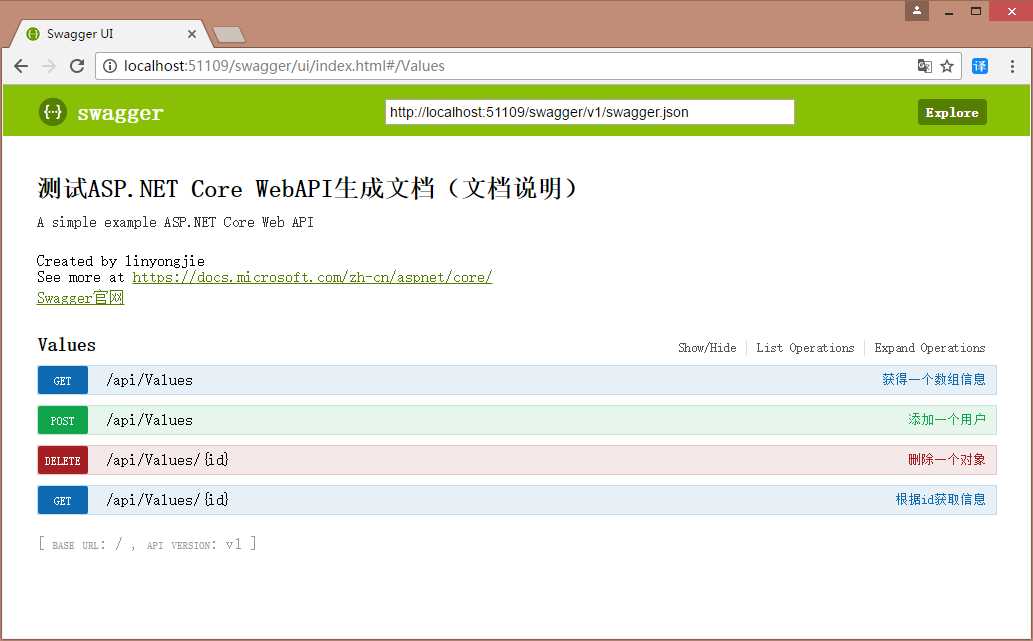Click the 根据id获取信息 description
This screenshot has width=1033, height=641.
[x=941, y=499]
